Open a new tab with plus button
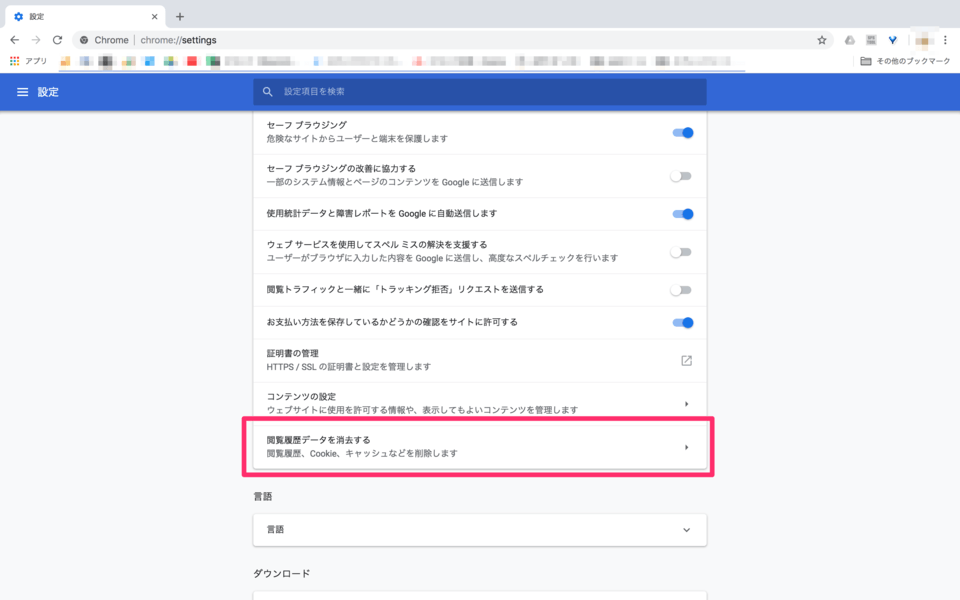The image size is (960, 600). click(180, 17)
